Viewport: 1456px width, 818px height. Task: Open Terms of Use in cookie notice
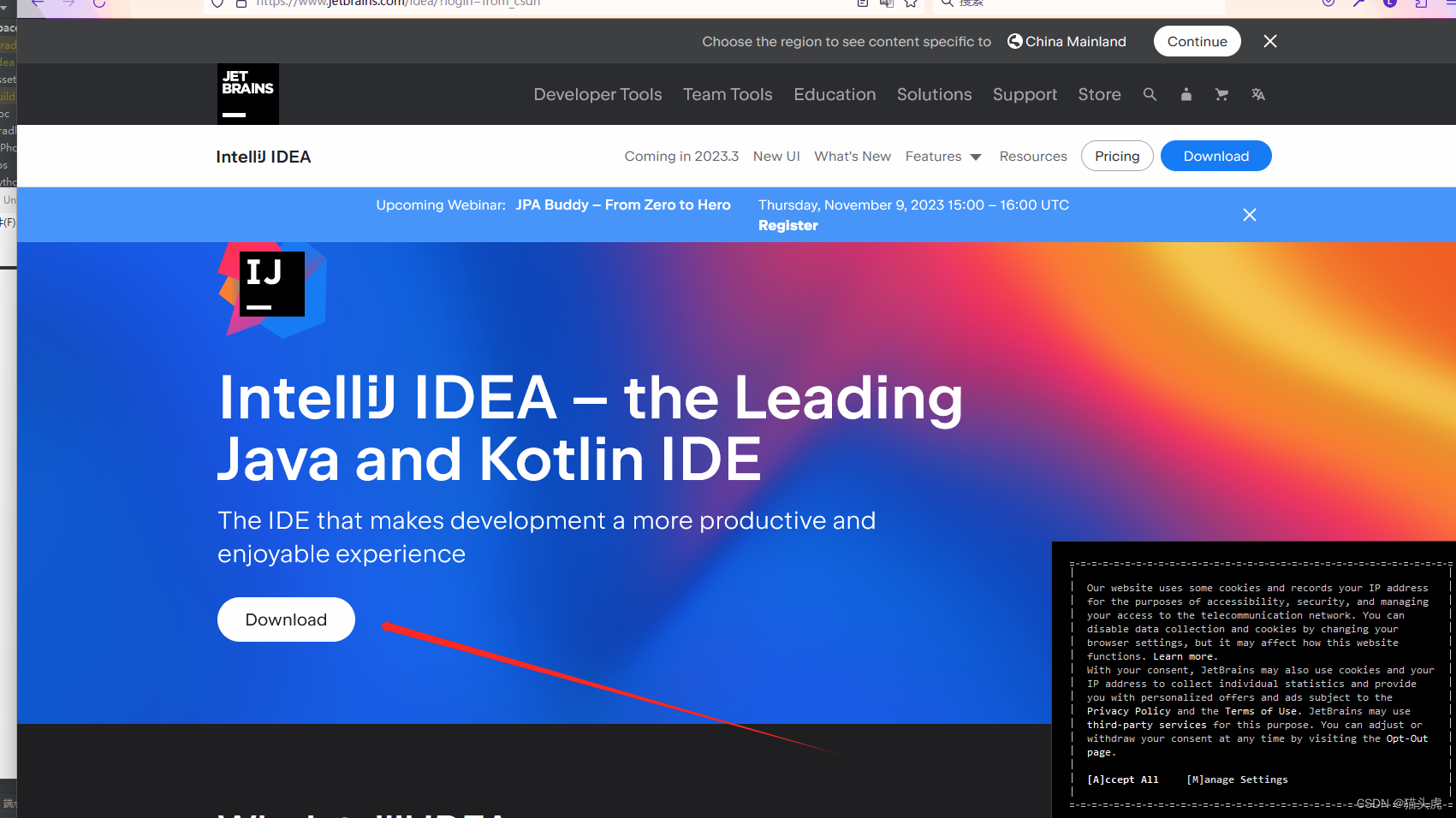click(x=1261, y=711)
